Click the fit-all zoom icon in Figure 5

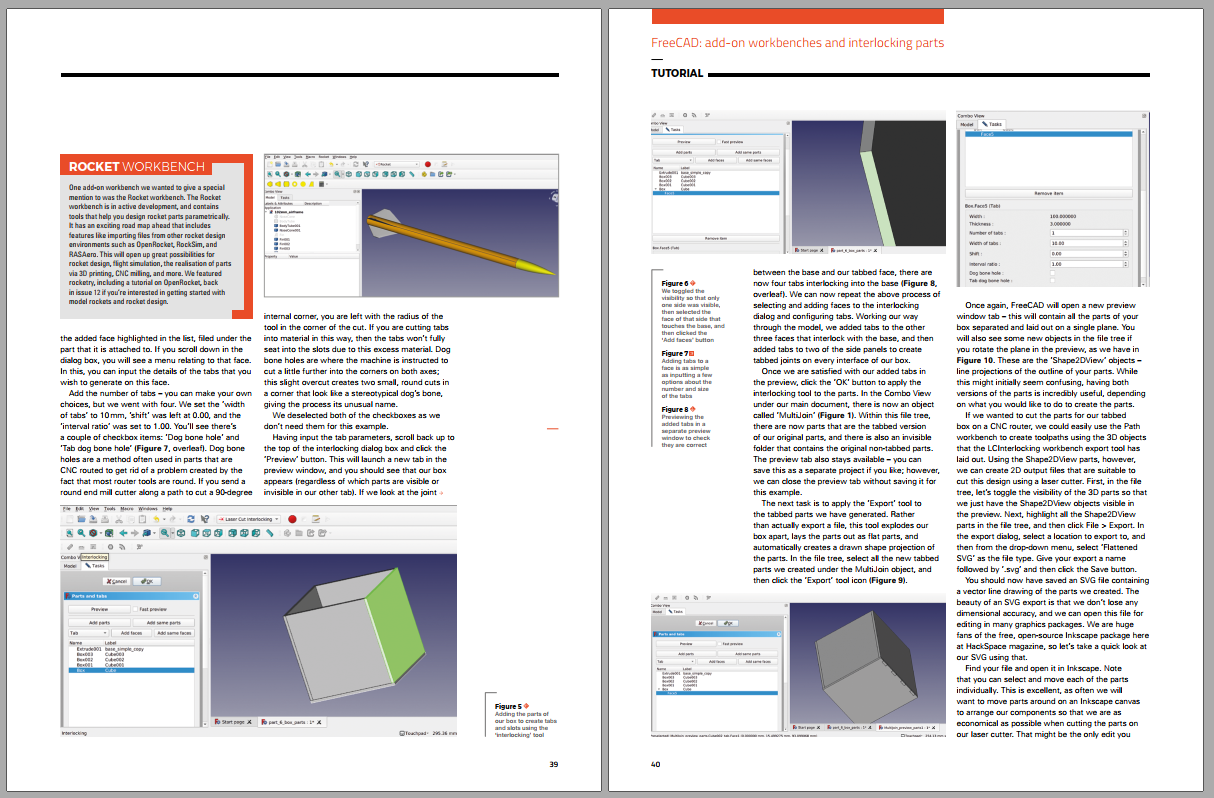point(67,533)
